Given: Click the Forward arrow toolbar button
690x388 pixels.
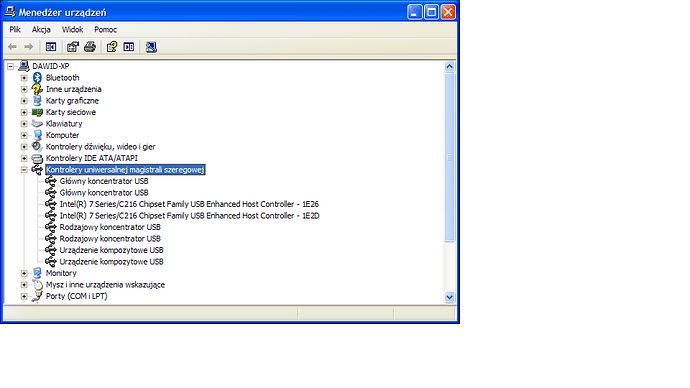Looking at the screenshot, I should tap(29, 47).
